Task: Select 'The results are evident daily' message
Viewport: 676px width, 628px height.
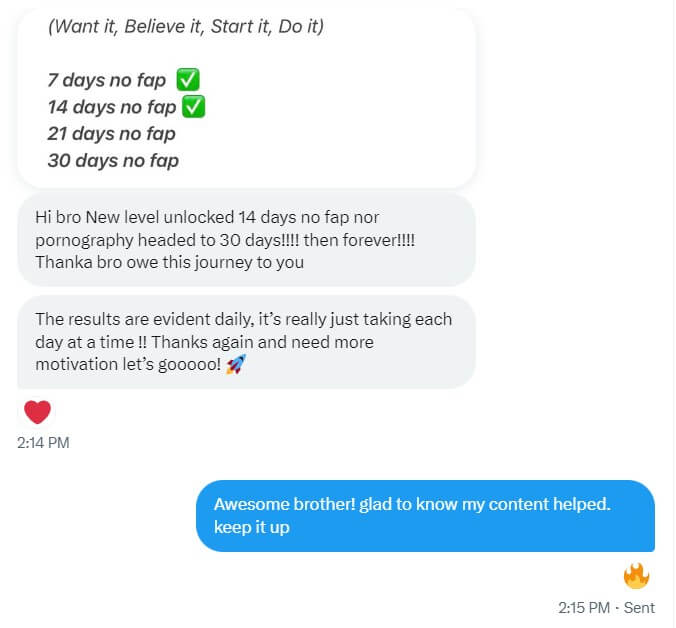Action: tap(247, 342)
